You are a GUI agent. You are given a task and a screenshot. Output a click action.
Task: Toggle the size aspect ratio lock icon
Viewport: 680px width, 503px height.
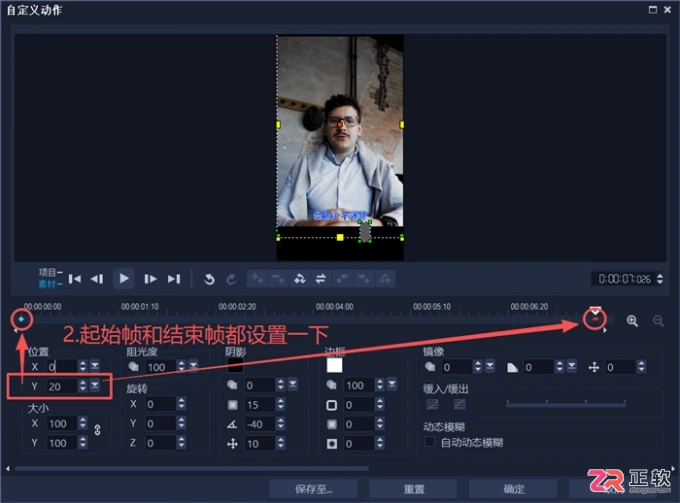97,430
